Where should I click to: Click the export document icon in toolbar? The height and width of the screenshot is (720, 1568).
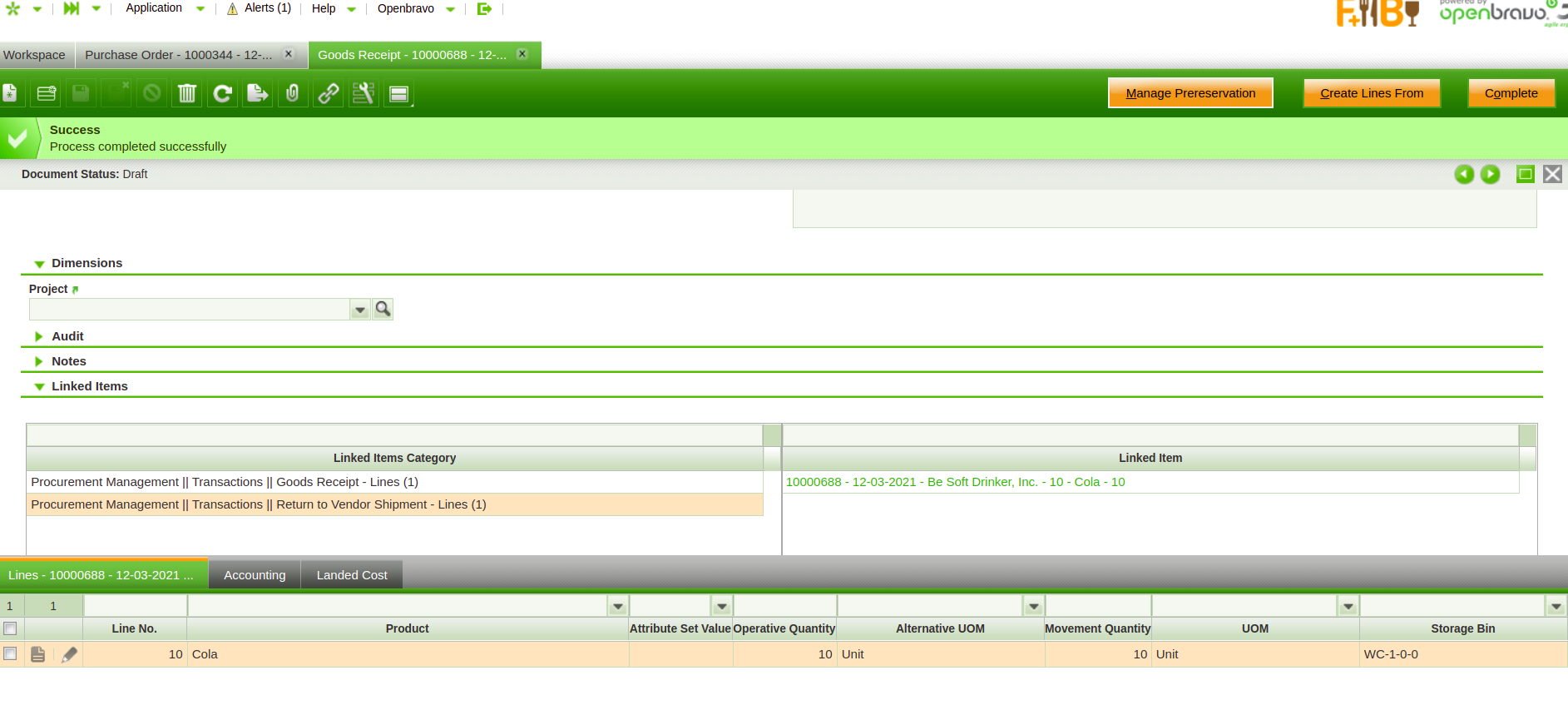(258, 93)
